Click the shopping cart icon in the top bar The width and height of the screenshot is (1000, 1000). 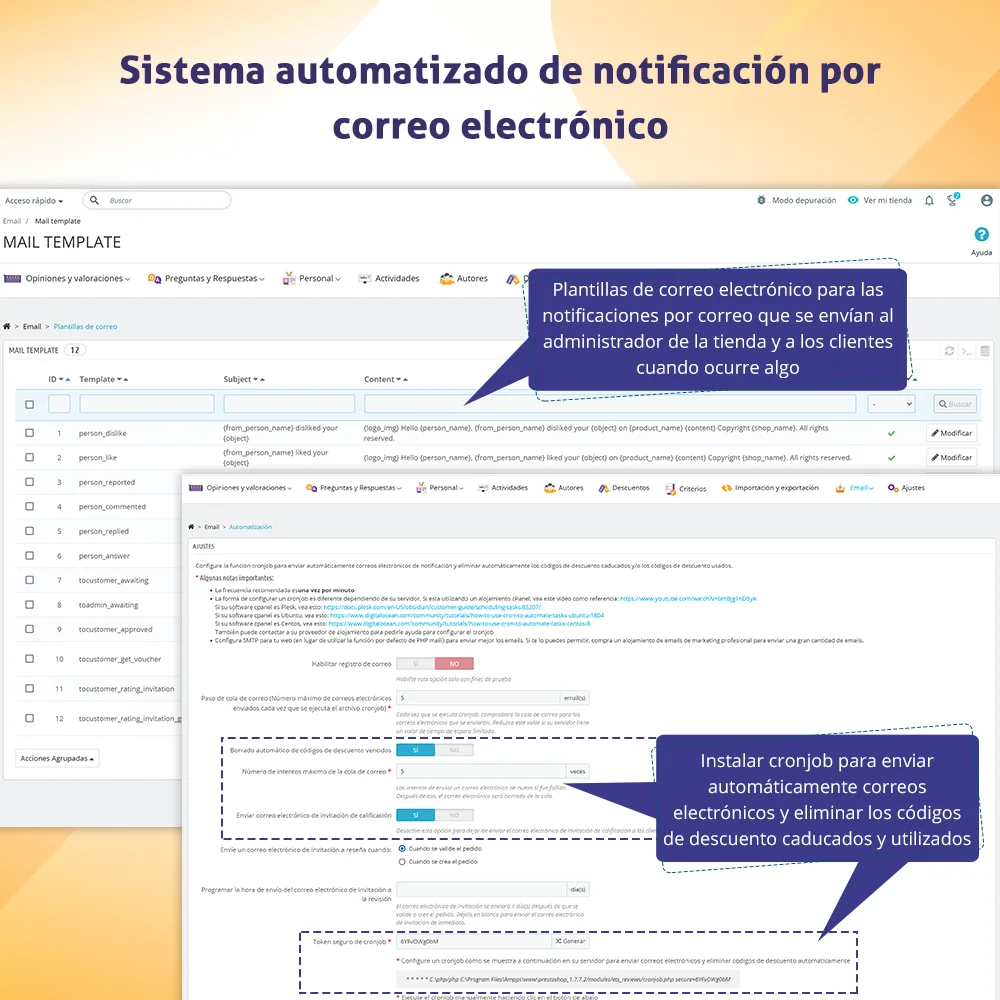coord(952,199)
